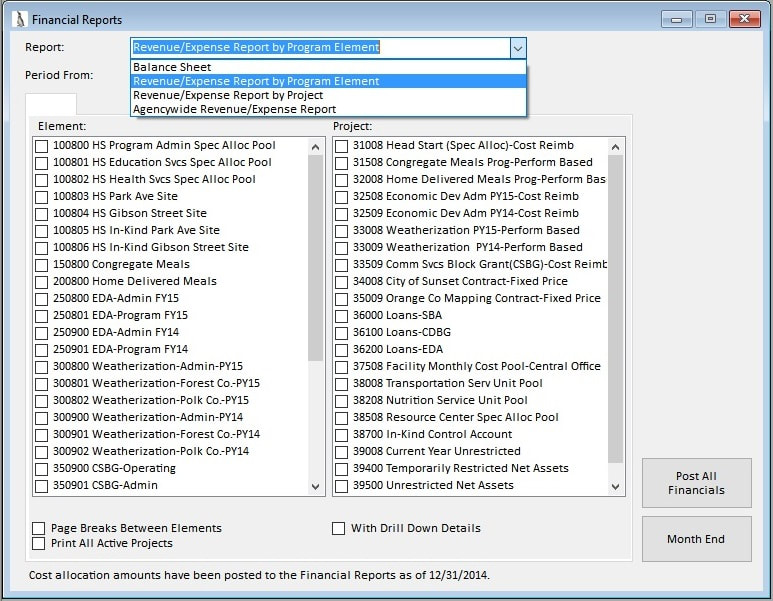Check 31008 Head Start project

[x=341, y=146]
